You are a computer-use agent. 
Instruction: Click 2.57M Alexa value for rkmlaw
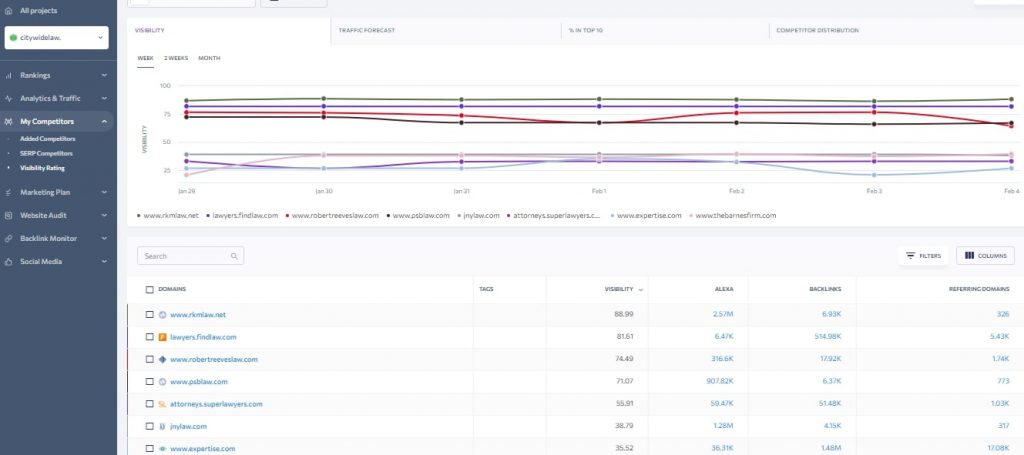tap(723, 315)
